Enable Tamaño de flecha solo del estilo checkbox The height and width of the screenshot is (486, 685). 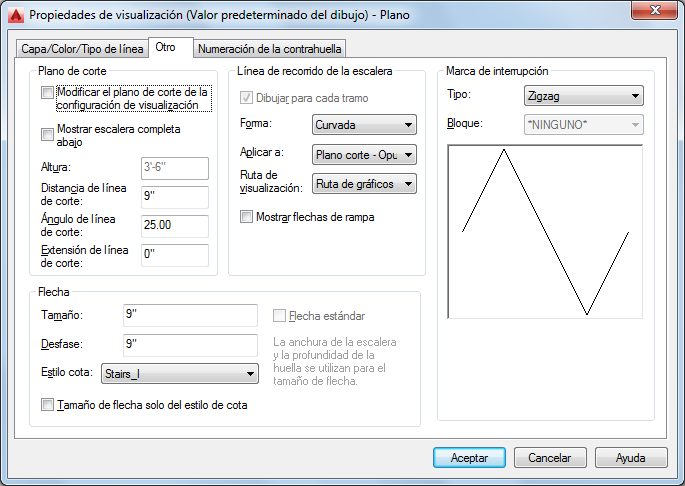pos(47,405)
